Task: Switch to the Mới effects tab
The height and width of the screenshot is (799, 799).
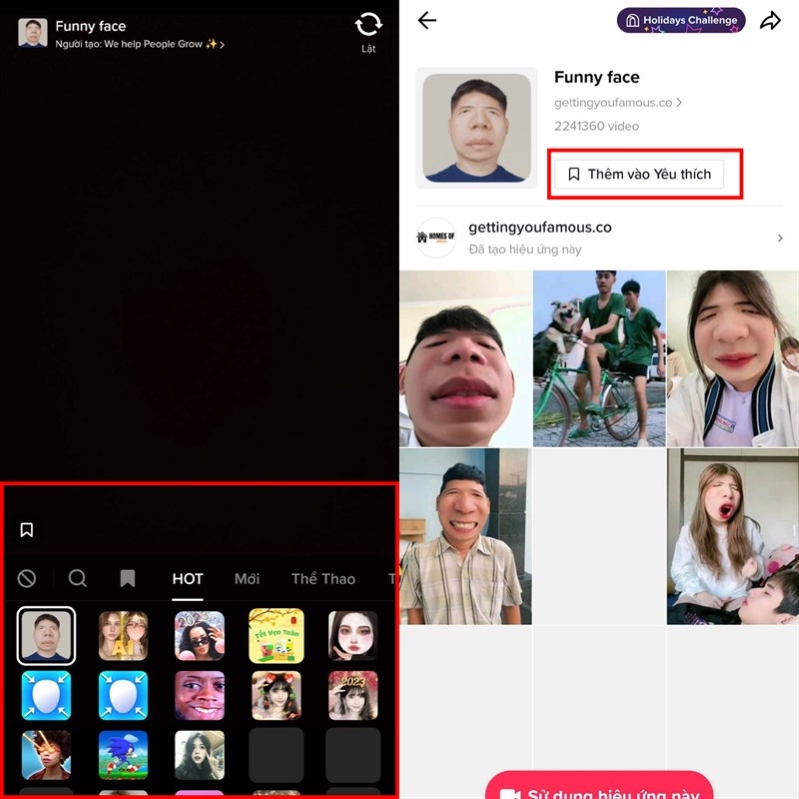Action: pos(247,579)
